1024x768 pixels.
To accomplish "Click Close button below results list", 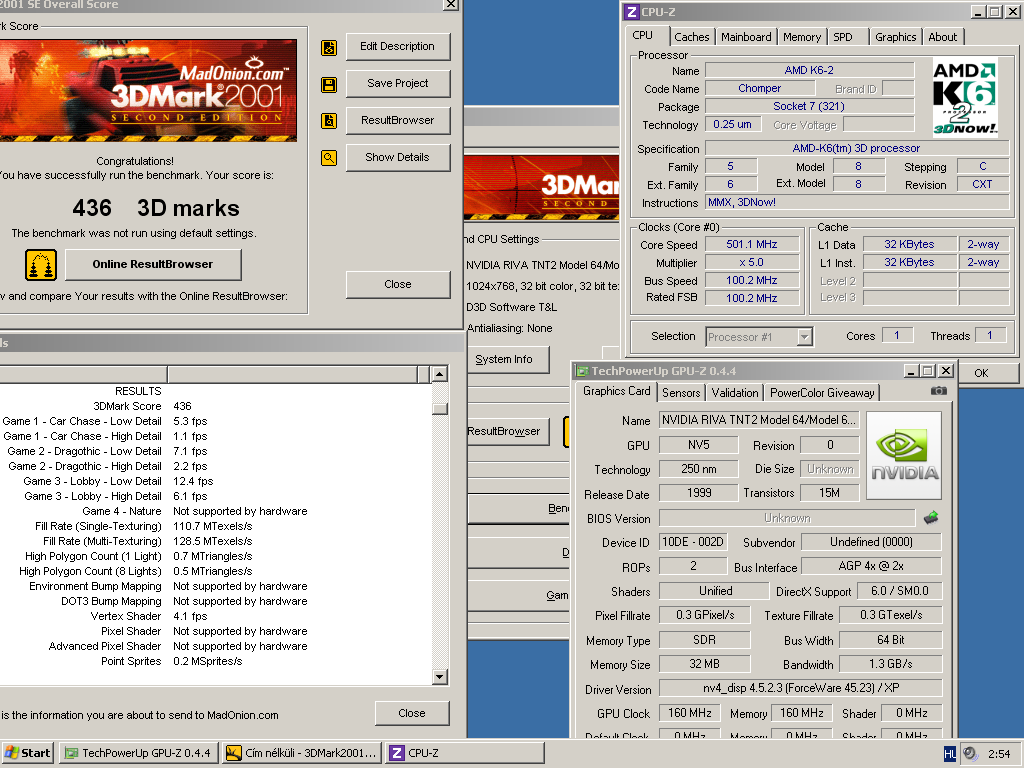I will (411, 713).
